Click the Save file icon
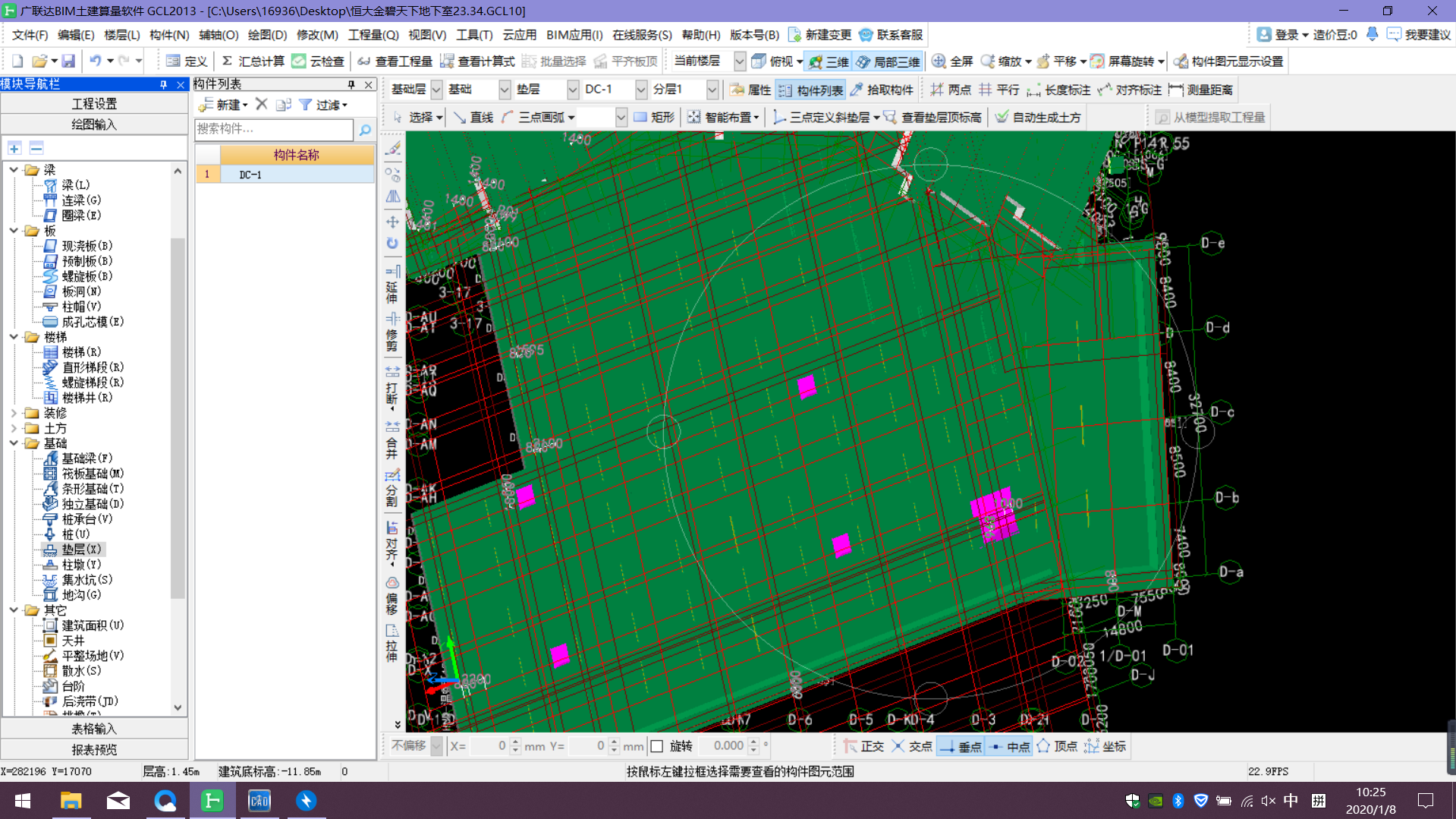Viewport: 1456px width, 819px height. pyautogui.click(x=68, y=61)
